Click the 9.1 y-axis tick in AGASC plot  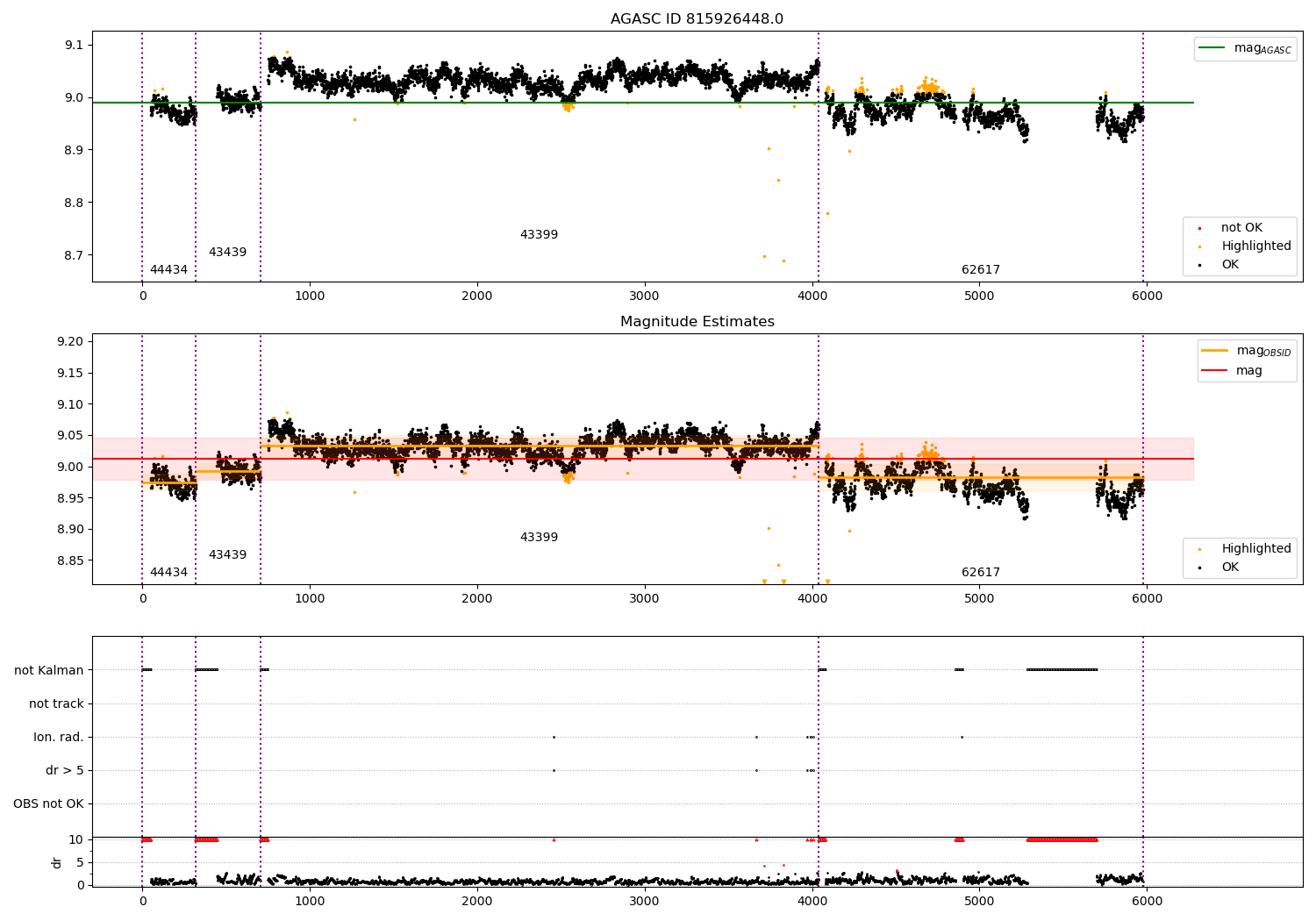point(74,45)
